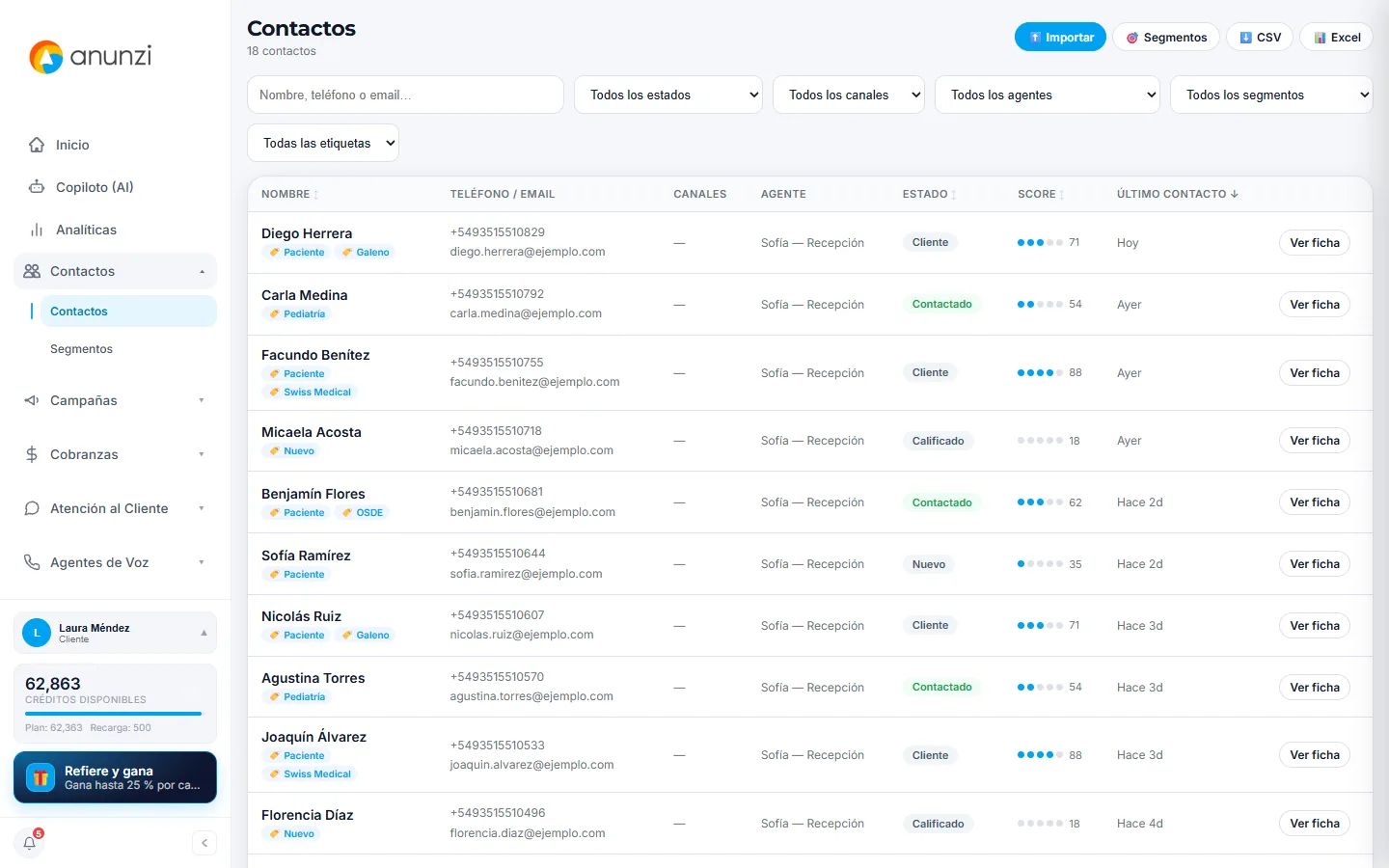Expand the Agentes de Voz arrow
The height and width of the screenshot is (868, 1389).
pyautogui.click(x=202, y=562)
